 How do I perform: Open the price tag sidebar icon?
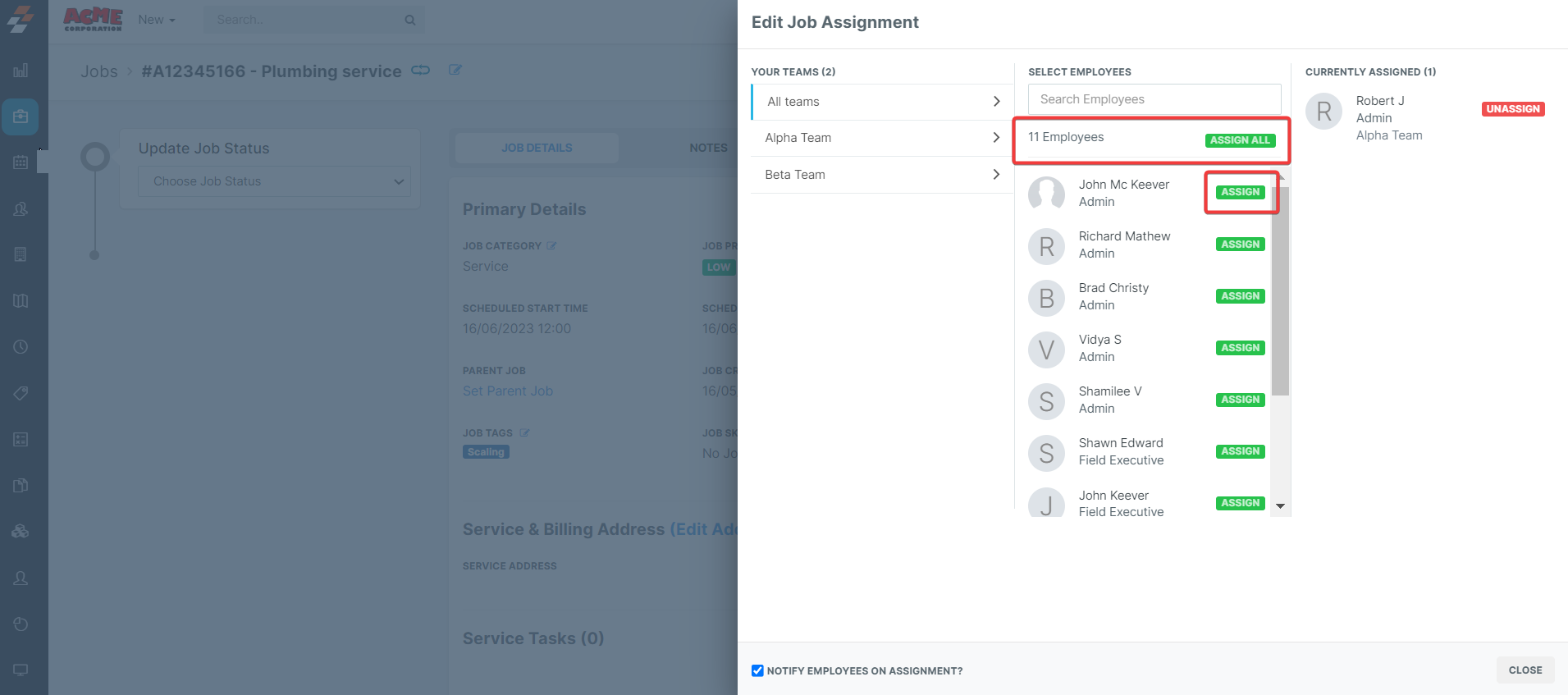[x=21, y=393]
